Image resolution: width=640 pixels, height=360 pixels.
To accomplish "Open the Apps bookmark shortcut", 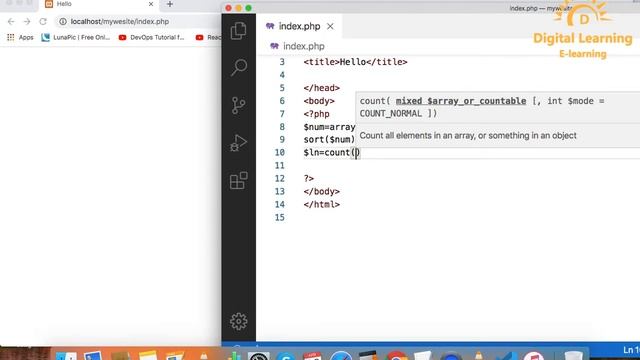I will [20, 37].
